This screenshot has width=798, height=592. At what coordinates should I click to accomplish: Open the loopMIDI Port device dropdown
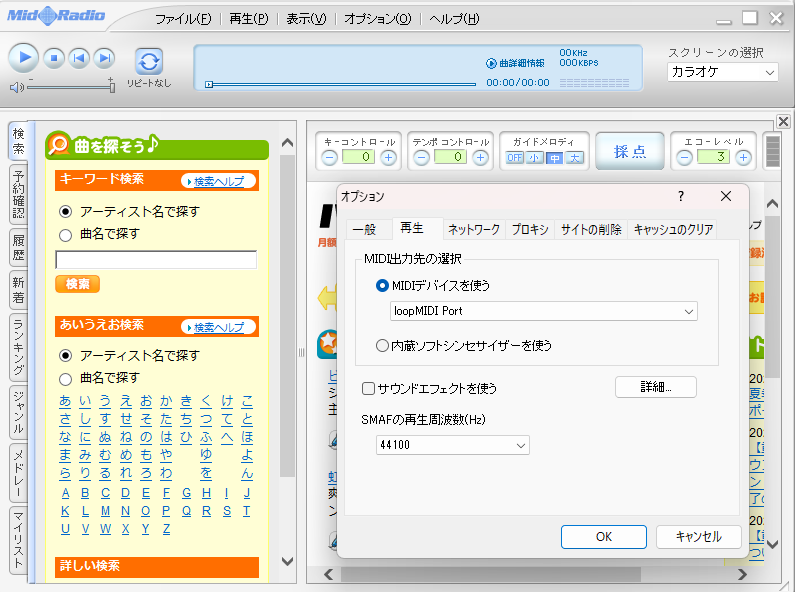click(x=542, y=311)
